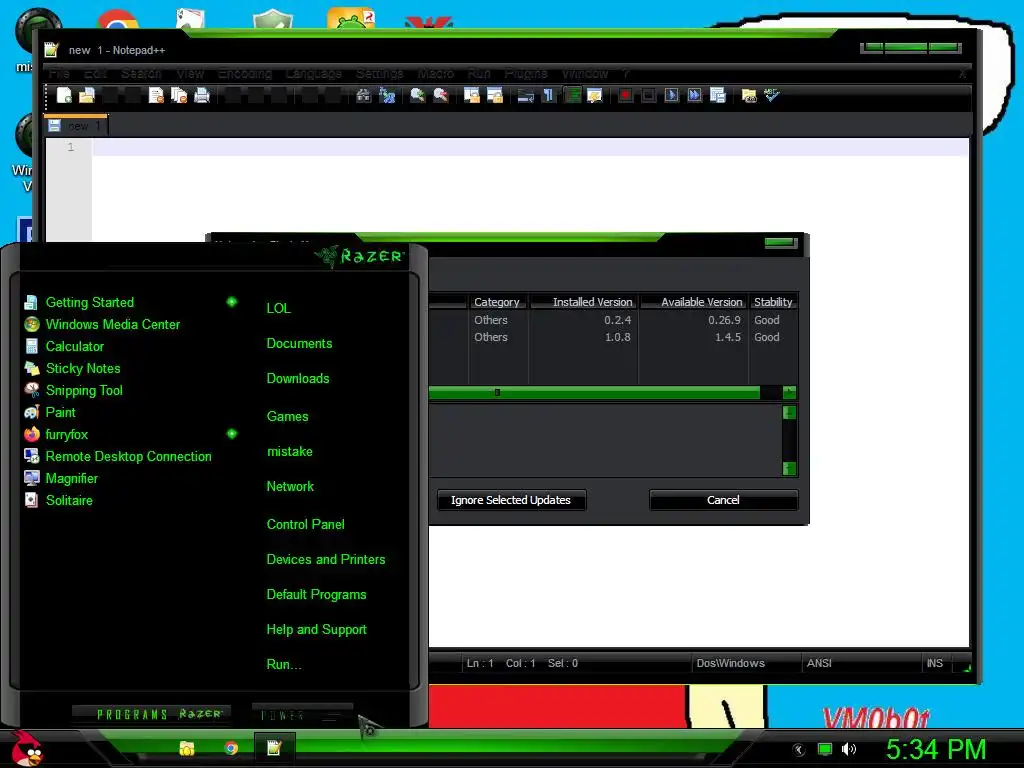Click the Replace toolbar icon
This screenshot has width=1024, height=768.
pyautogui.click(x=387, y=95)
